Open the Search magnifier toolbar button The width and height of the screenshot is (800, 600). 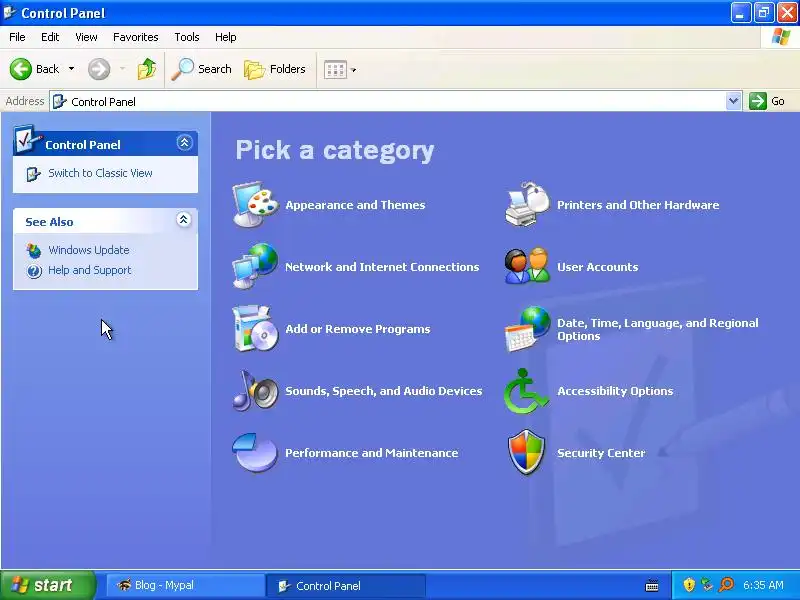(x=201, y=69)
